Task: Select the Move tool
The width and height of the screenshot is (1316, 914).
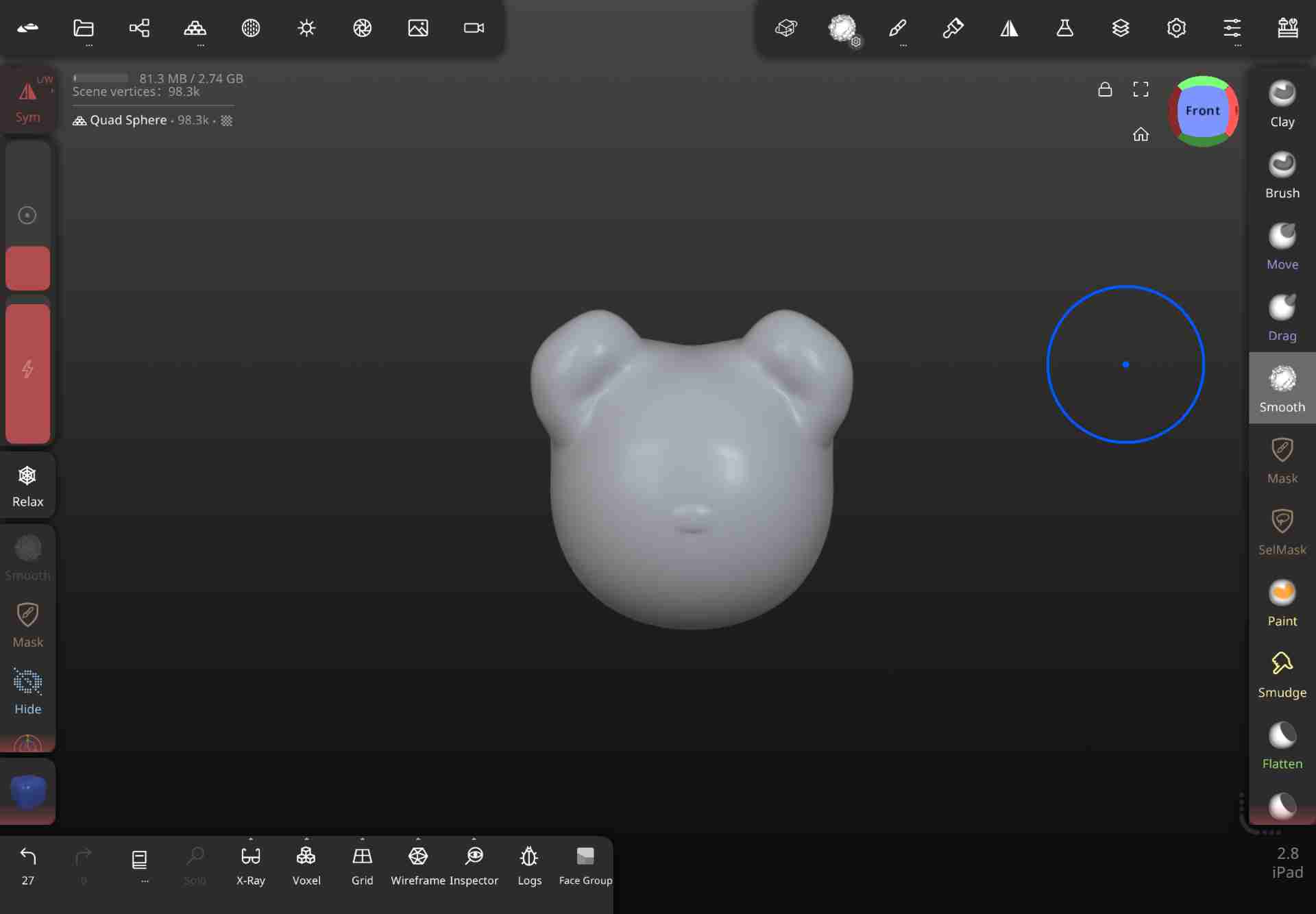Action: tap(1282, 247)
